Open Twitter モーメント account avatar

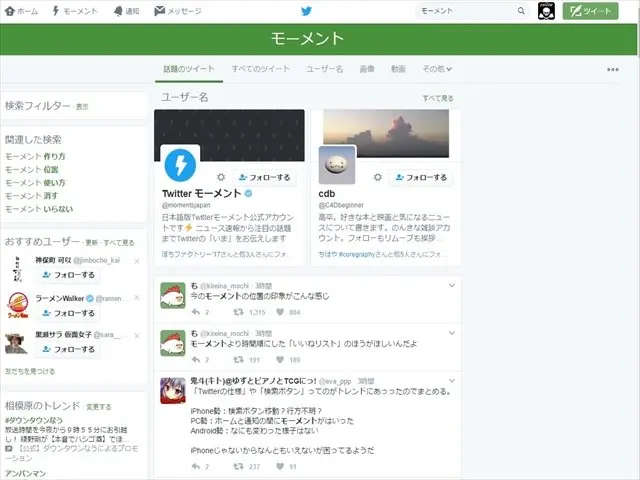point(180,165)
